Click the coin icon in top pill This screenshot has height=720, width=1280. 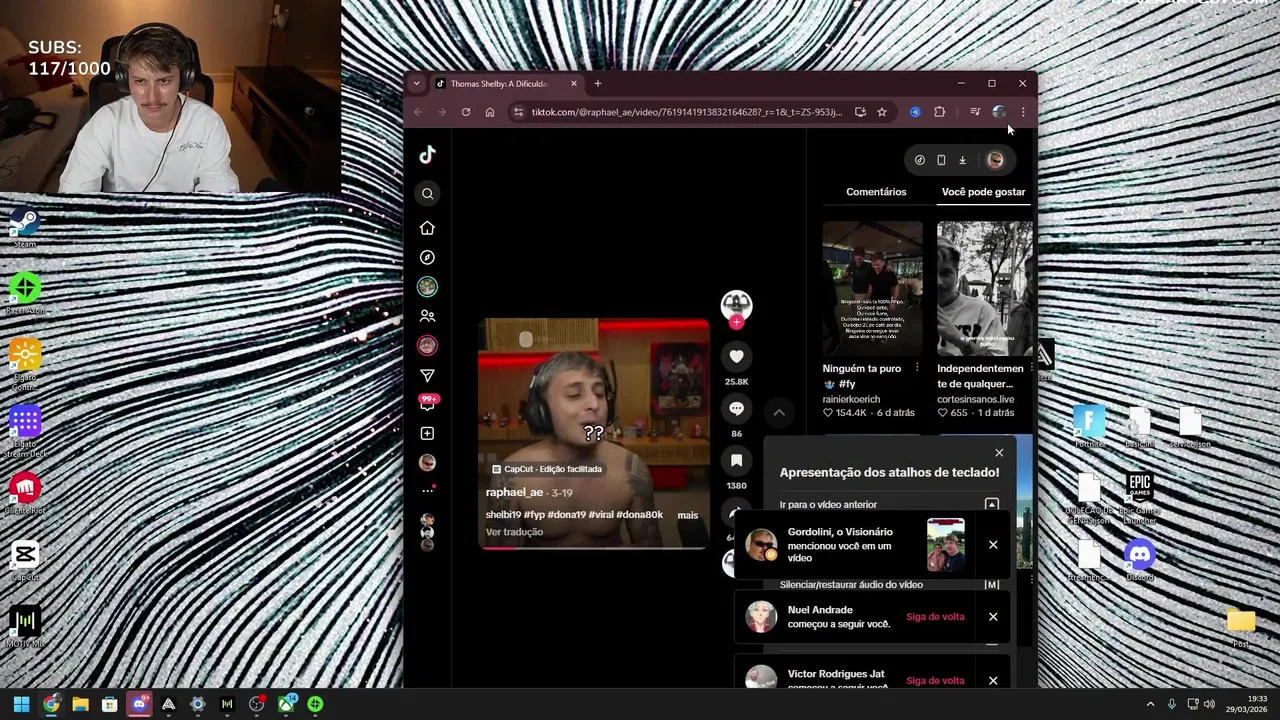pos(920,160)
